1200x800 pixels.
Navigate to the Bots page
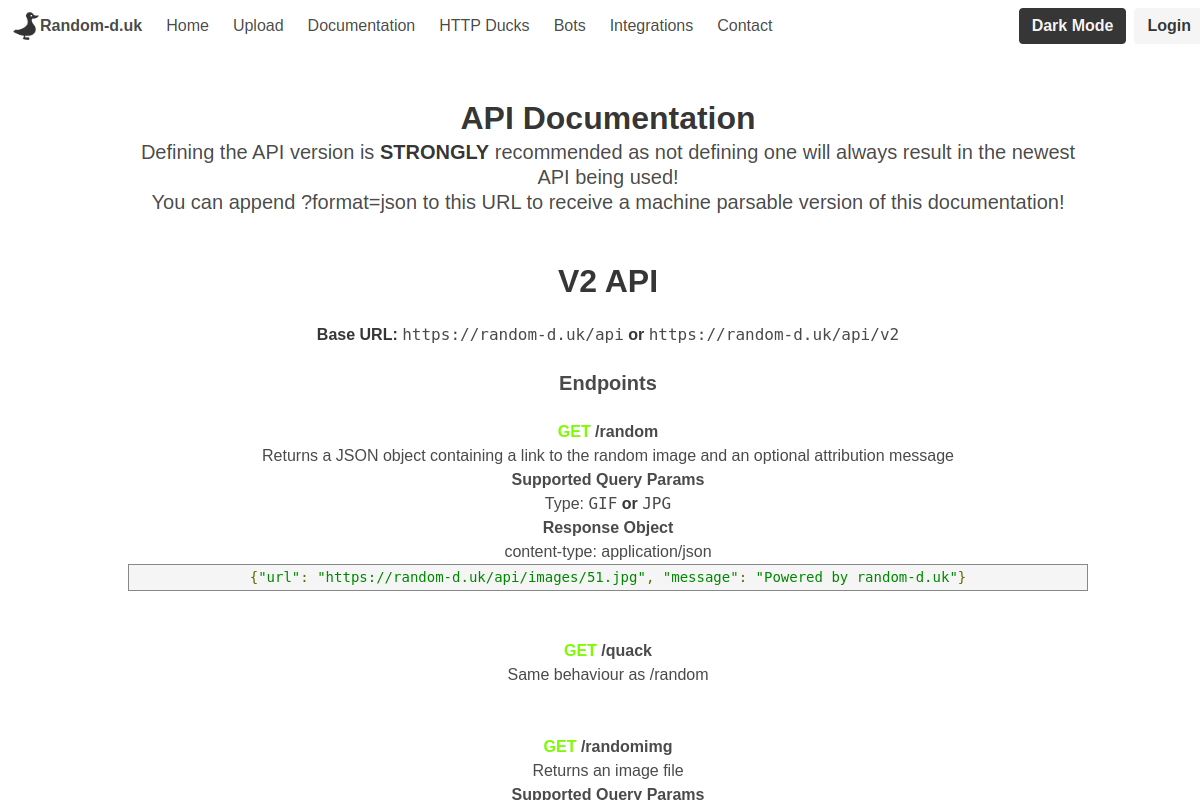570,26
